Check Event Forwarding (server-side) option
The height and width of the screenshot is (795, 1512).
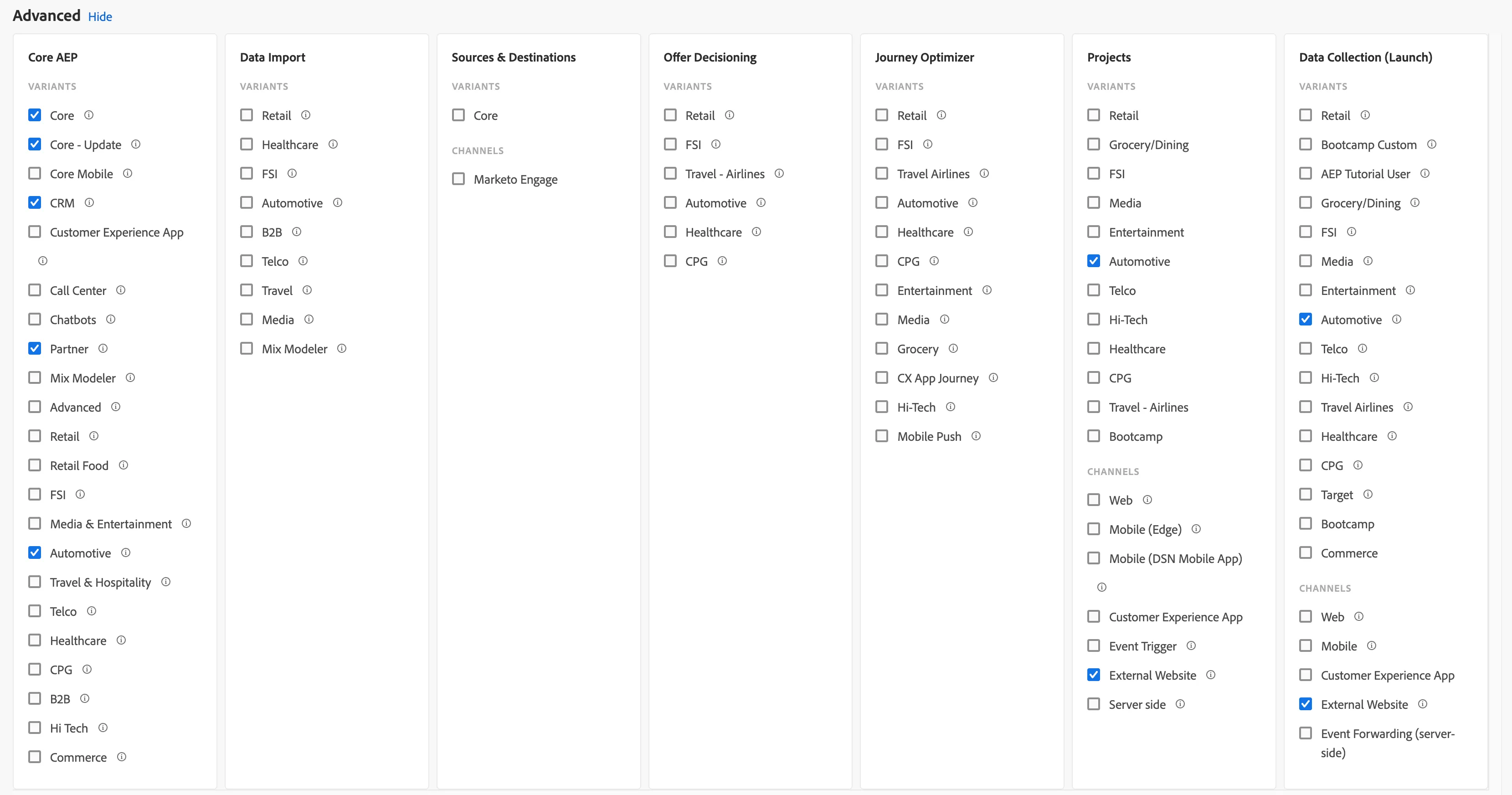point(1306,733)
